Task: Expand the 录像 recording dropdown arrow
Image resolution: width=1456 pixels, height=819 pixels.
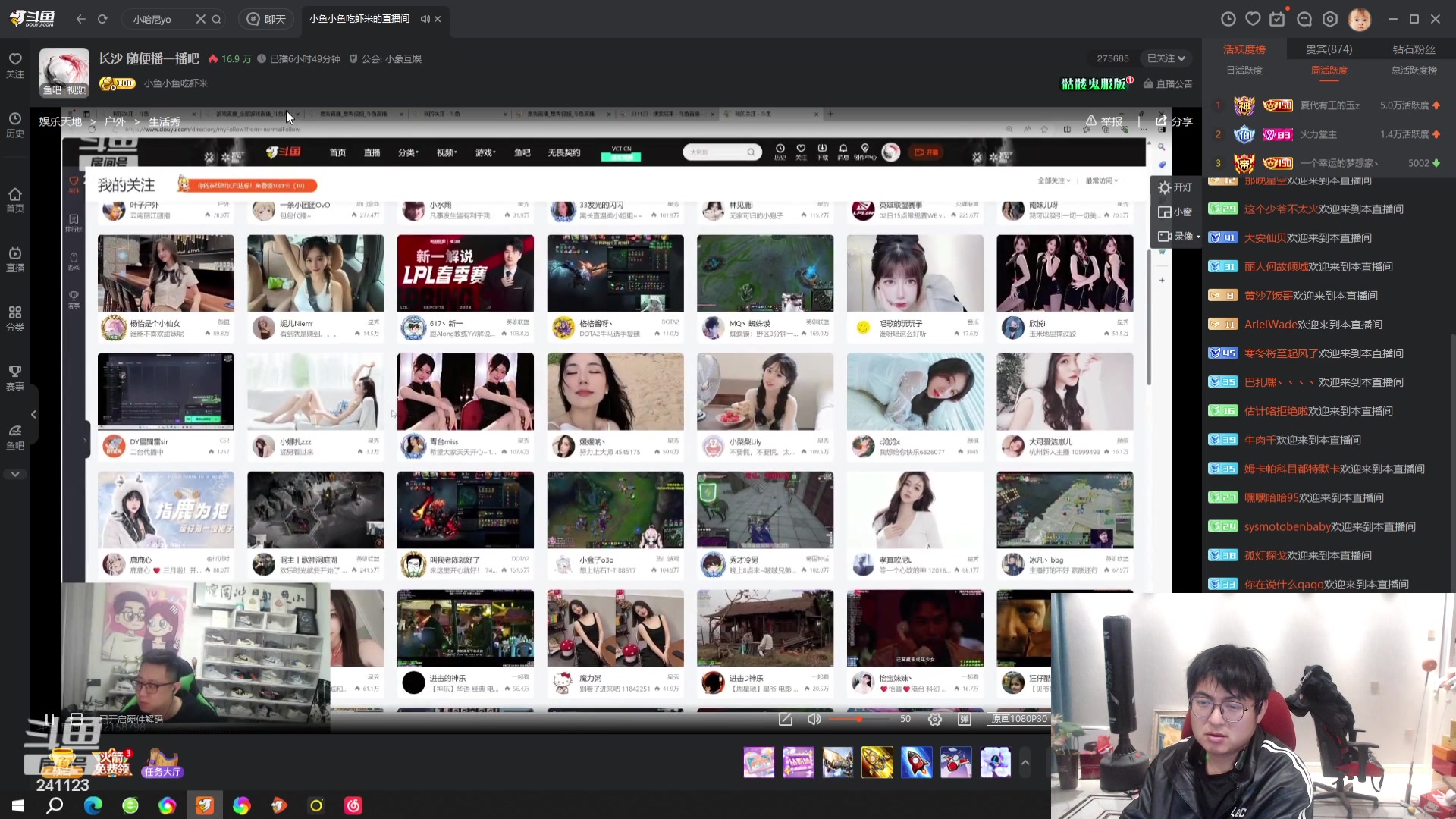Action: (x=1197, y=236)
